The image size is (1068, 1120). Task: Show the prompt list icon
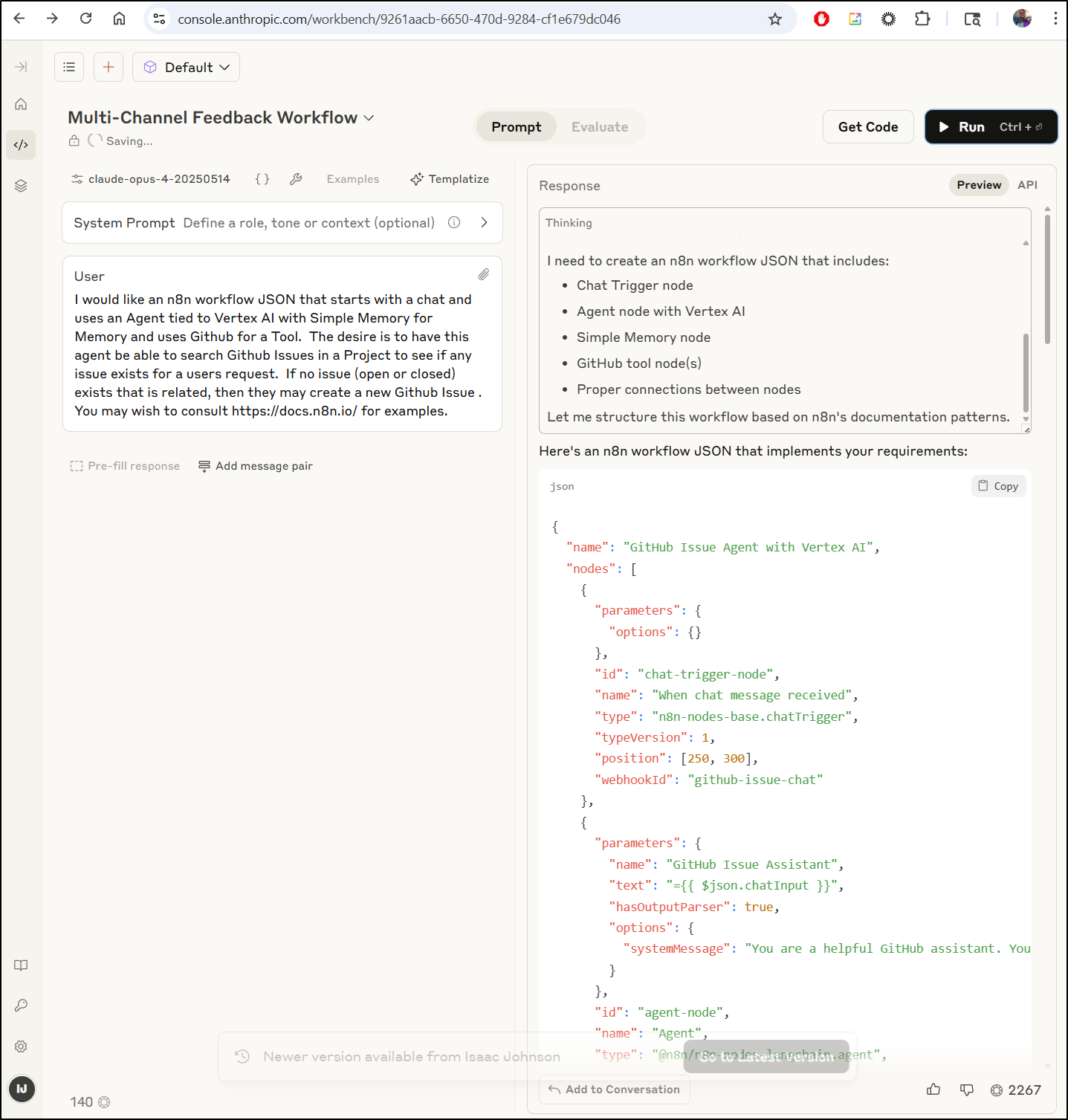click(69, 67)
